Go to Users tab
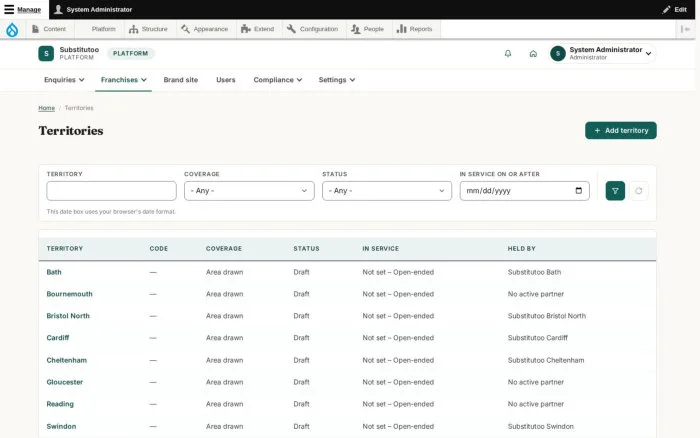This screenshot has width=700, height=438. pyautogui.click(x=225, y=80)
